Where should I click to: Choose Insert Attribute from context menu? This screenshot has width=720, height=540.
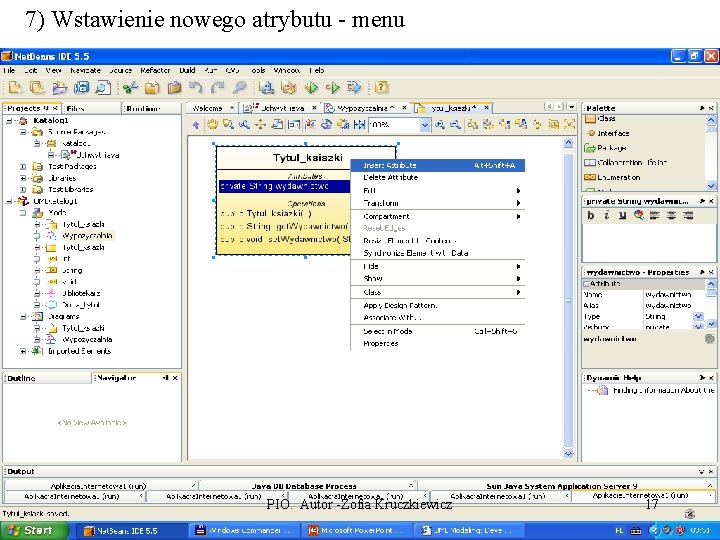click(437, 165)
